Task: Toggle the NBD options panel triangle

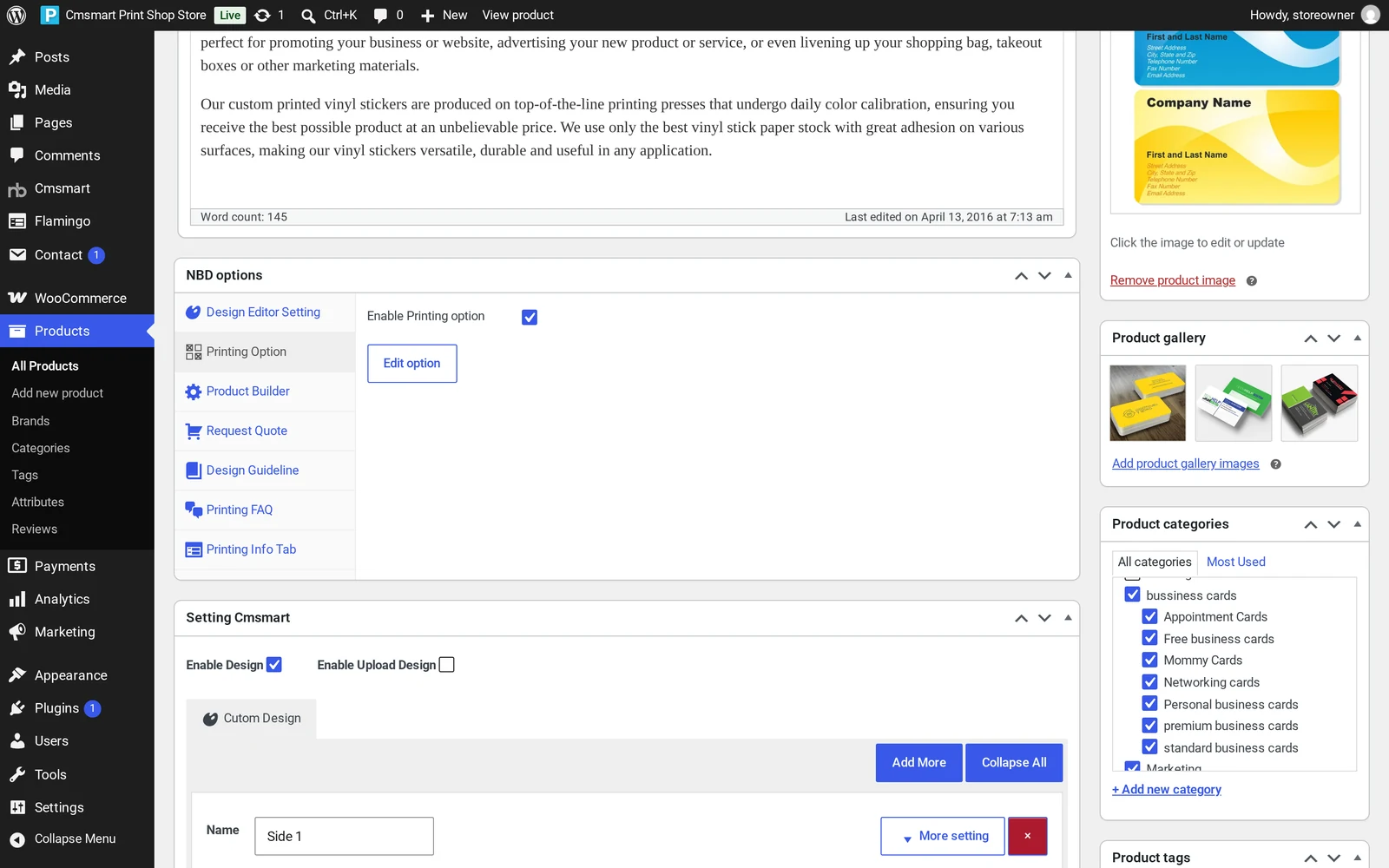Action: click(x=1068, y=275)
